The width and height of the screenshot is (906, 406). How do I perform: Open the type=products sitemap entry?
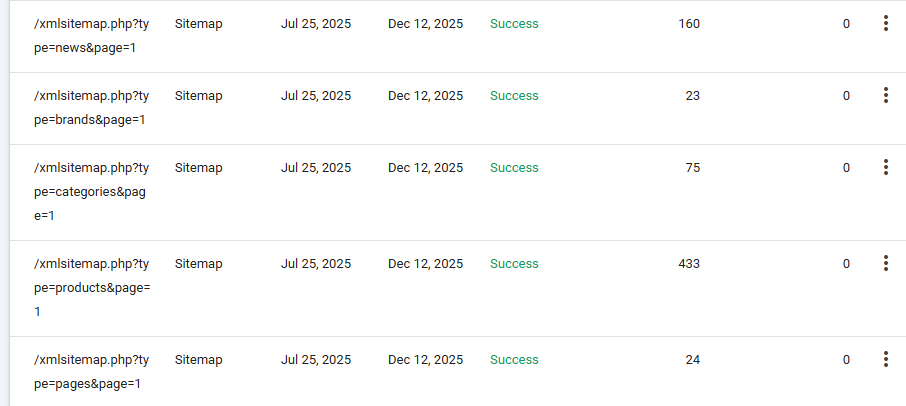(x=91, y=288)
